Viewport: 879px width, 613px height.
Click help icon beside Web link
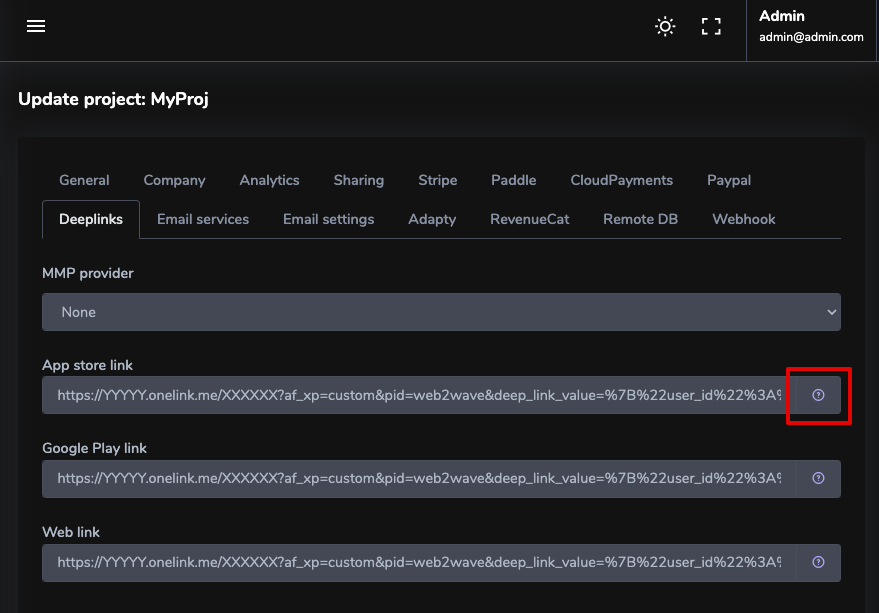[818, 562]
